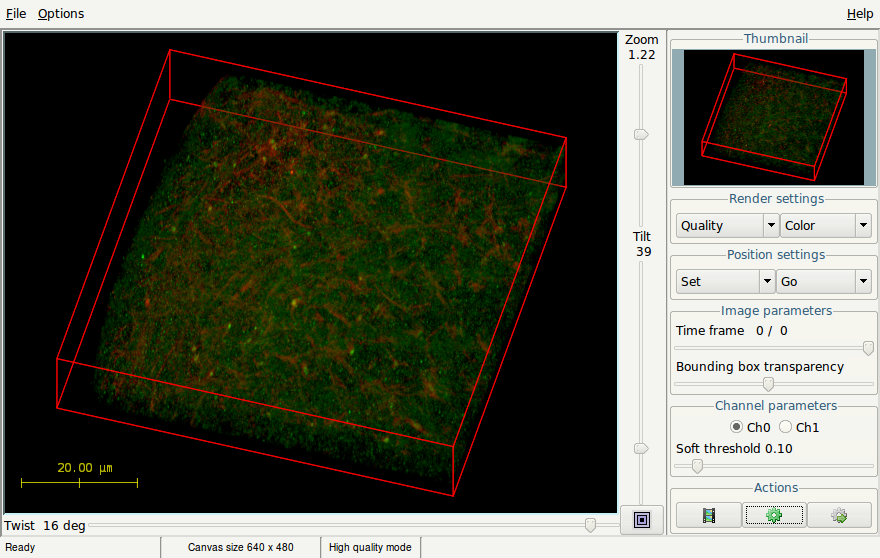Click the 'Soft threshold 0.10' label

tap(734, 449)
